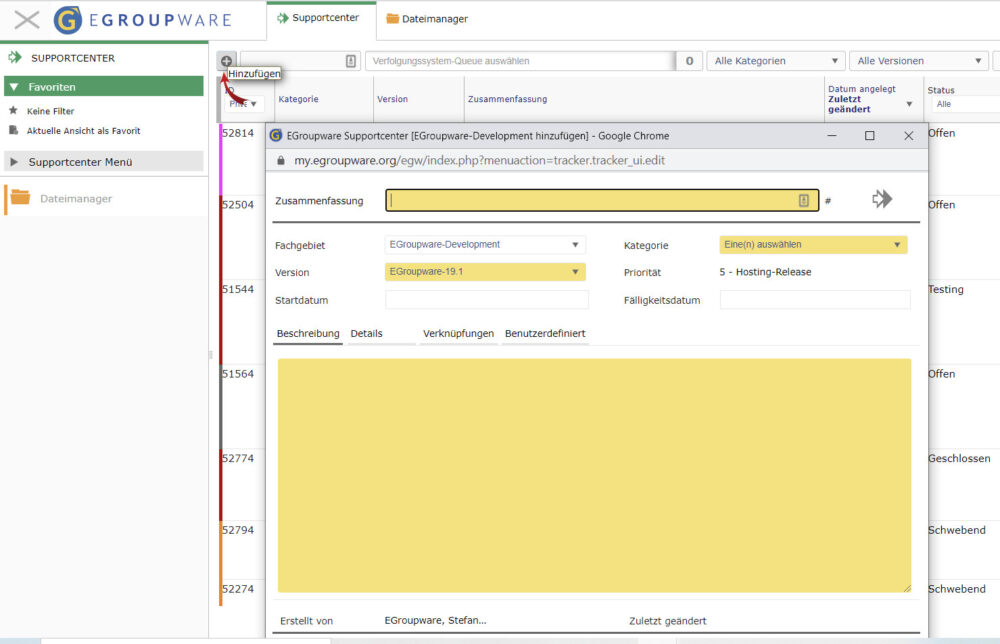Click the Hinzufügen plus icon

point(227,61)
